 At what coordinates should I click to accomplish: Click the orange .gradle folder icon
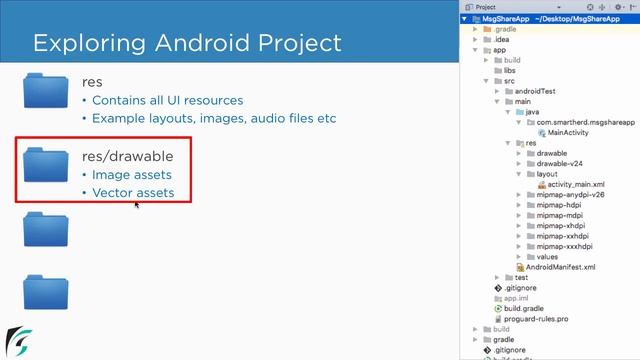487,29
